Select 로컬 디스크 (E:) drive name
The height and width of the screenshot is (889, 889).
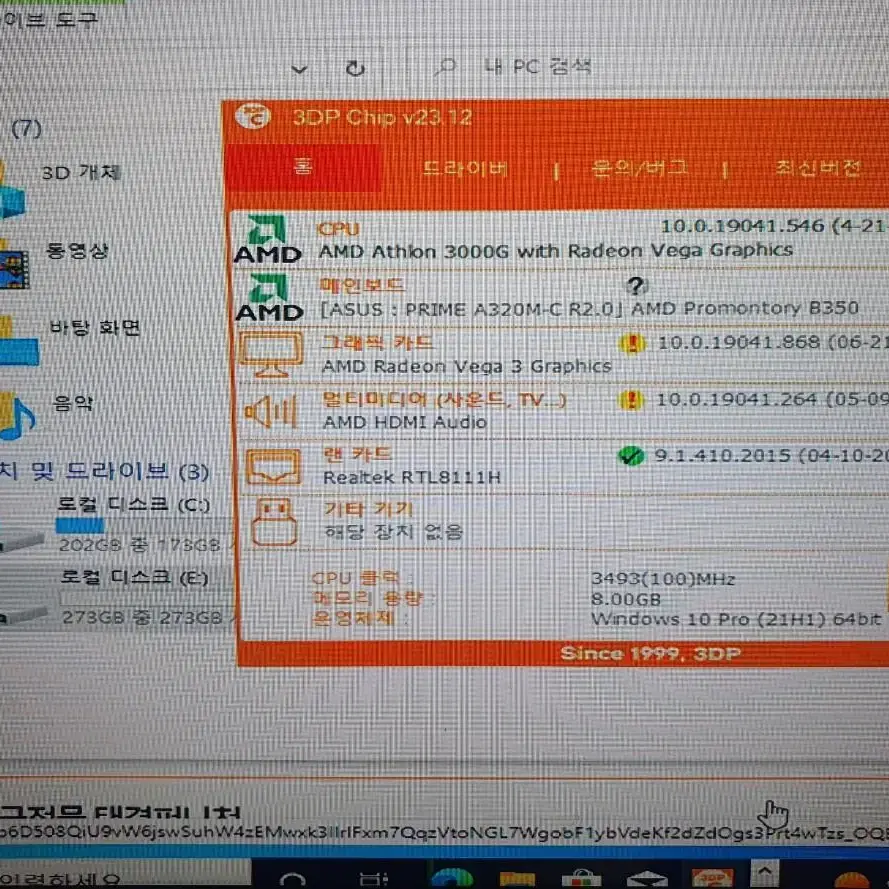point(134,577)
